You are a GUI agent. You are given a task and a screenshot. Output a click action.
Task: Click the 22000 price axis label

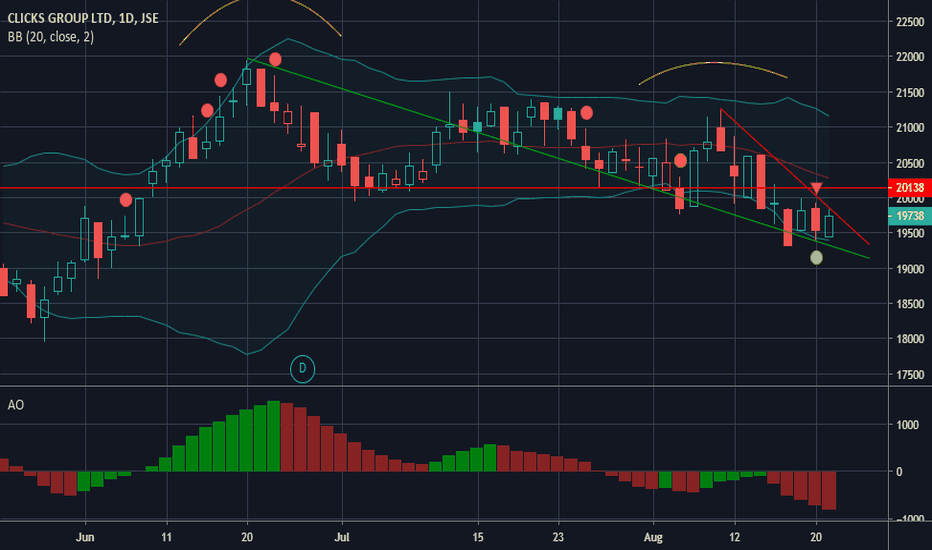coord(910,57)
